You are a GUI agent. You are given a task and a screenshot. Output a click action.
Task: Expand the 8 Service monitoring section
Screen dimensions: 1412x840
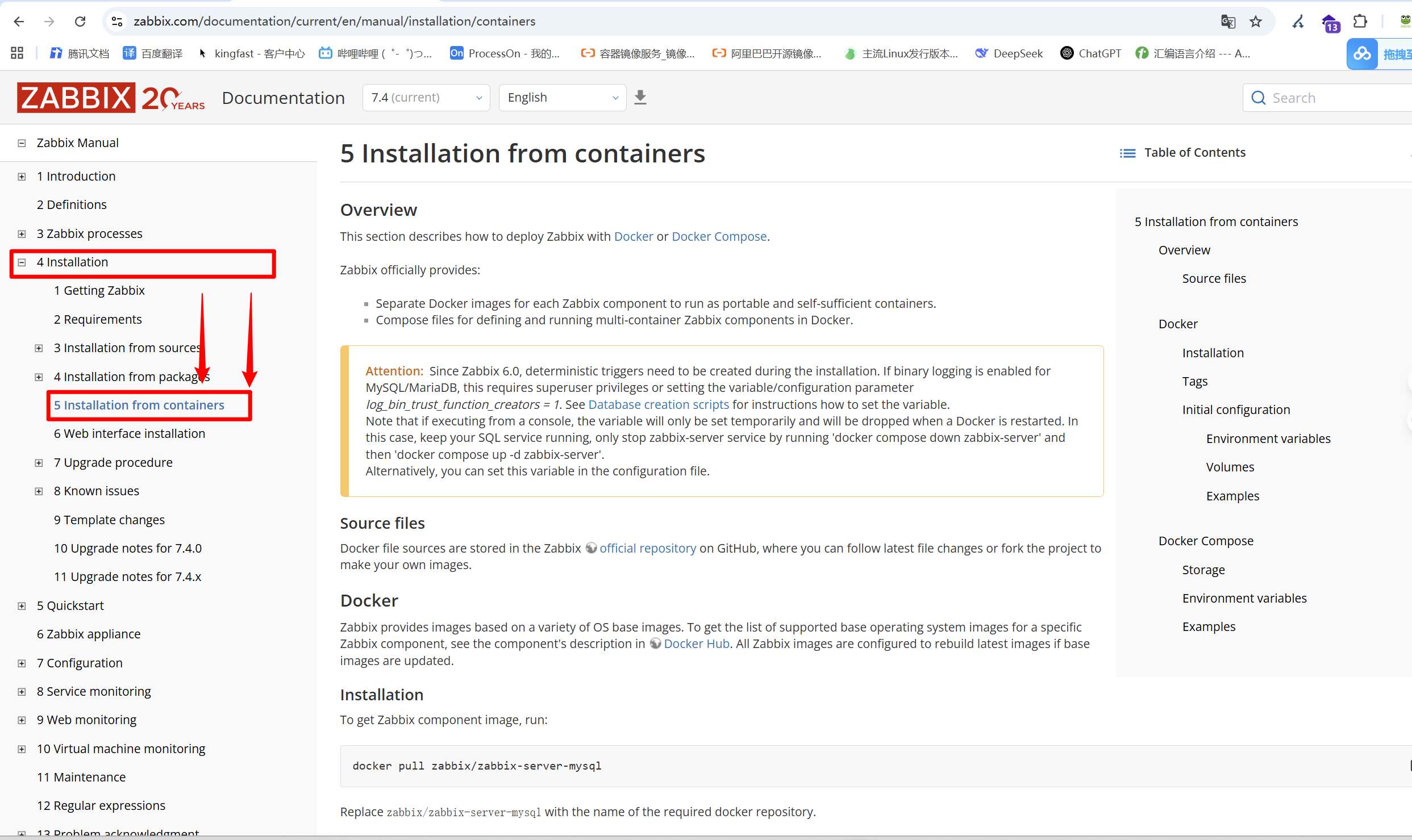click(22, 692)
